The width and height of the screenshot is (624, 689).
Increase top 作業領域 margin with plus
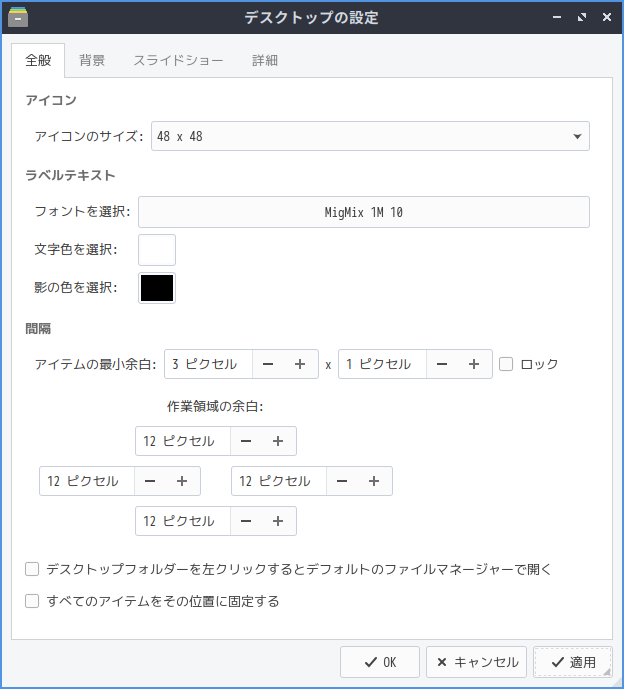(x=278, y=441)
